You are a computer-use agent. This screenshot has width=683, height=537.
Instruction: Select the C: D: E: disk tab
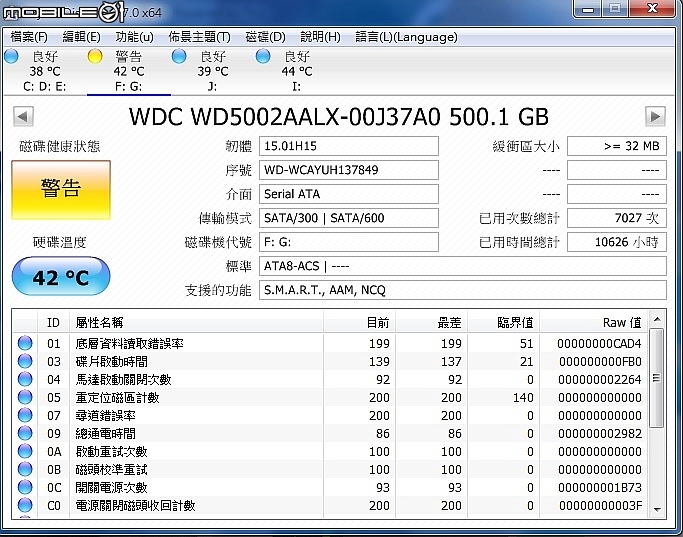[x=44, y=71]
